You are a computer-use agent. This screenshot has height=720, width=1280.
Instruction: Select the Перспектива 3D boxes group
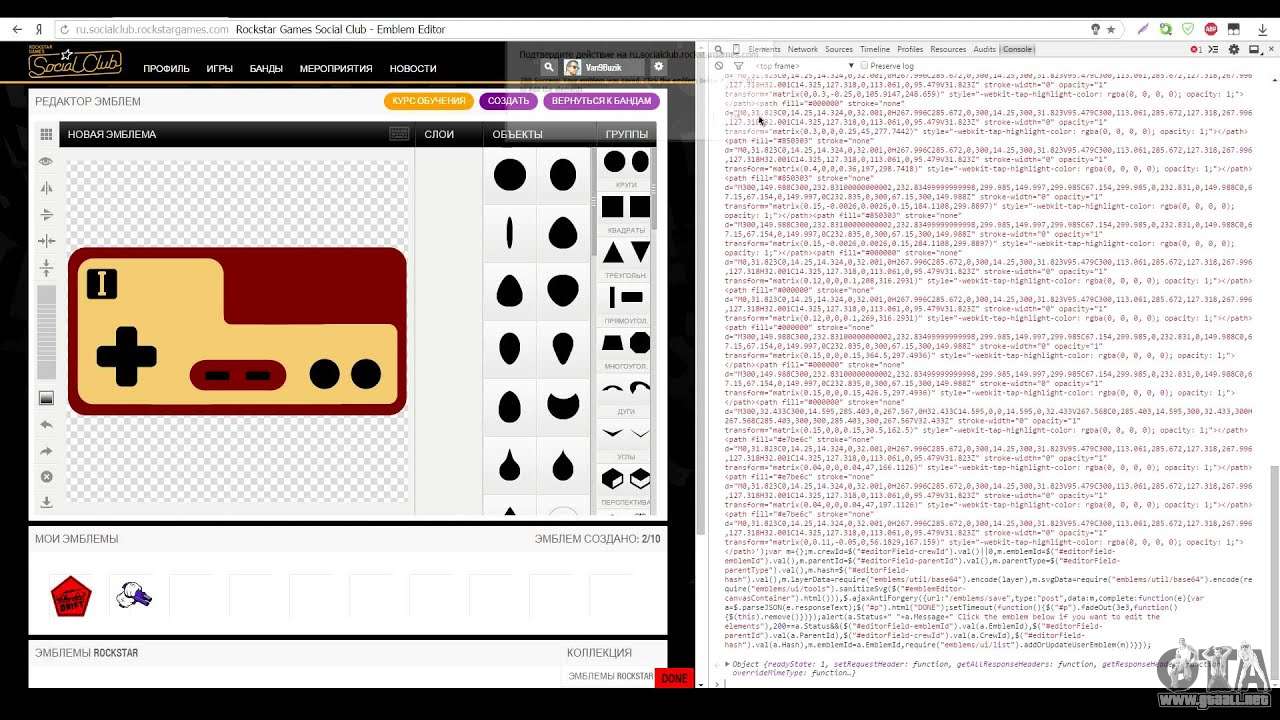[627, 486]
